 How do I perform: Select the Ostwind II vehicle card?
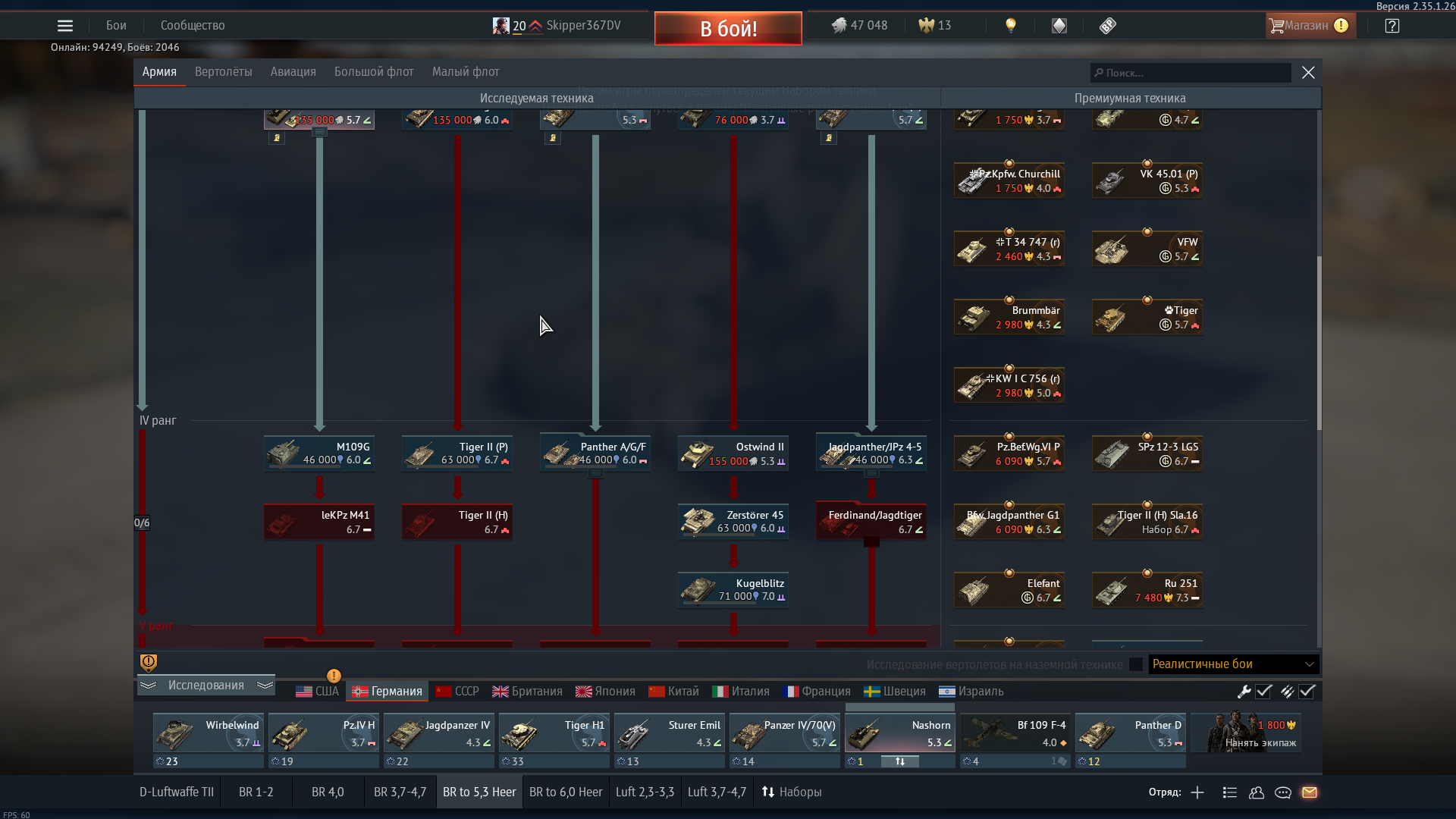point(733,453)
